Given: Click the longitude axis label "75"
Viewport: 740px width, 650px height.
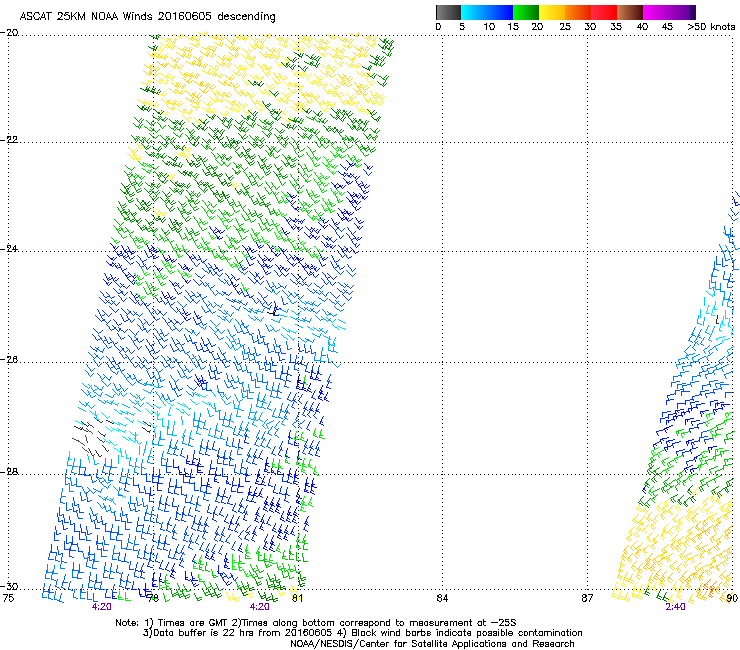Looking at the screenshot, I should (x=8, y=598).
